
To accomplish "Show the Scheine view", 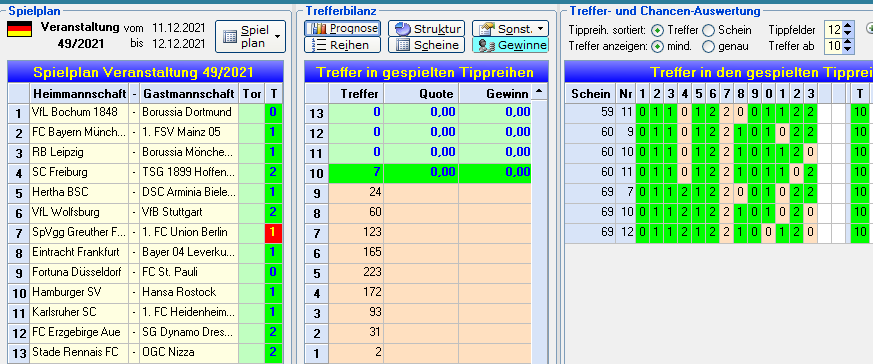I will (426, 45).
